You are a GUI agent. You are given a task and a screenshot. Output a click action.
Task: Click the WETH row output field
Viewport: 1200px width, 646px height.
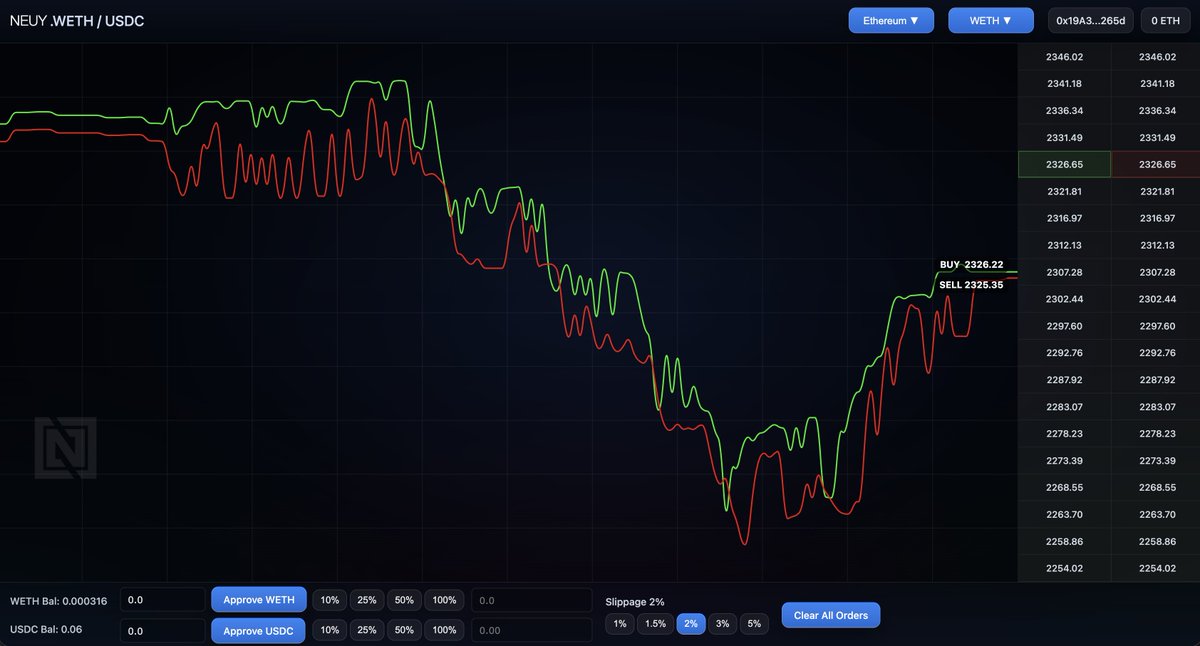532,600
